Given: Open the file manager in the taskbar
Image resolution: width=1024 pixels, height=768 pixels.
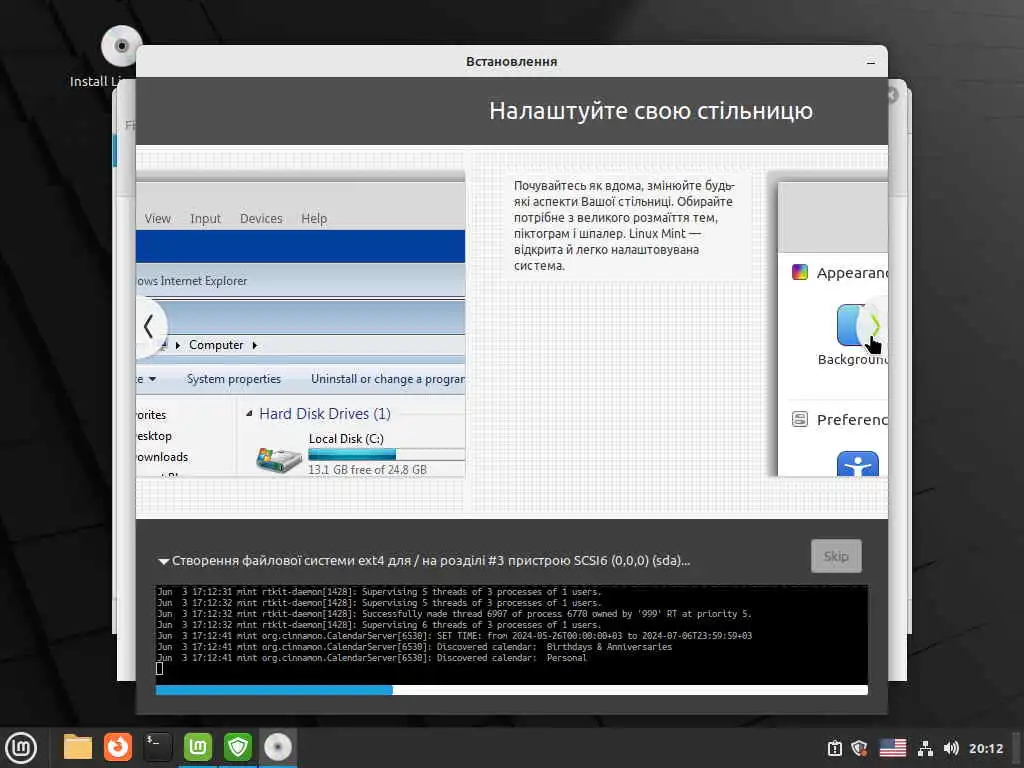Looking at the screenshot, I should pyautogui.click(x=78, y=747).
